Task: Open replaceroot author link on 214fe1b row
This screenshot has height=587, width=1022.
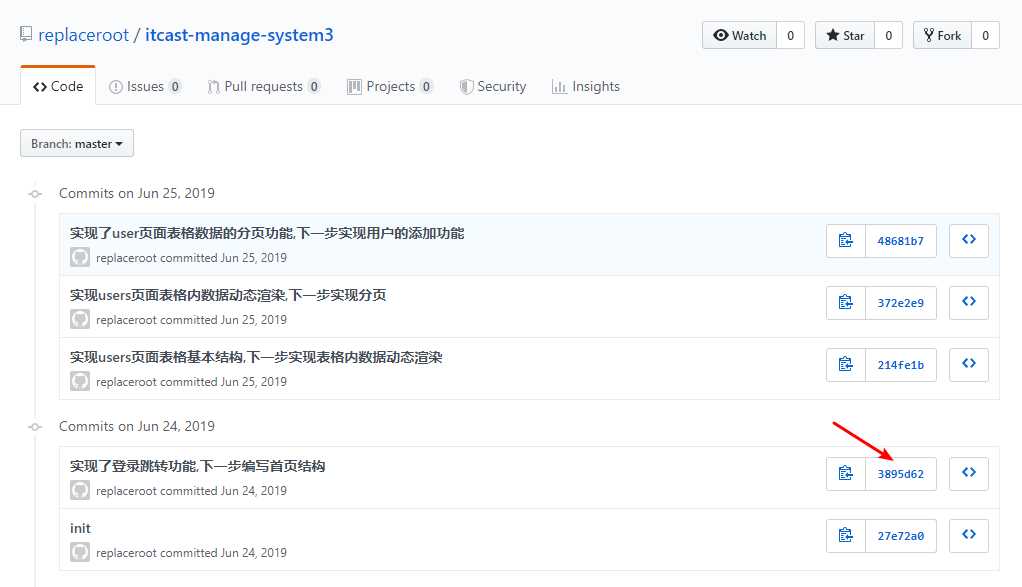Action: pyautogui.click(x=126, y=382)
